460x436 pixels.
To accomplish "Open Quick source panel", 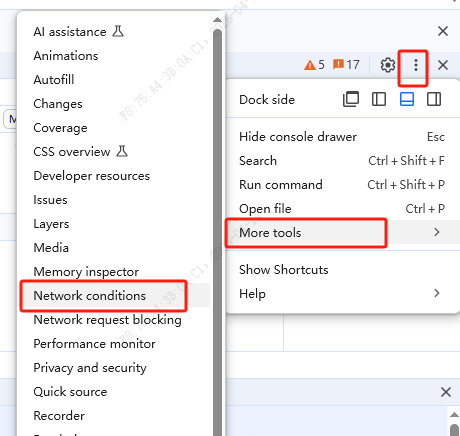I will click(x=114, y=392).
